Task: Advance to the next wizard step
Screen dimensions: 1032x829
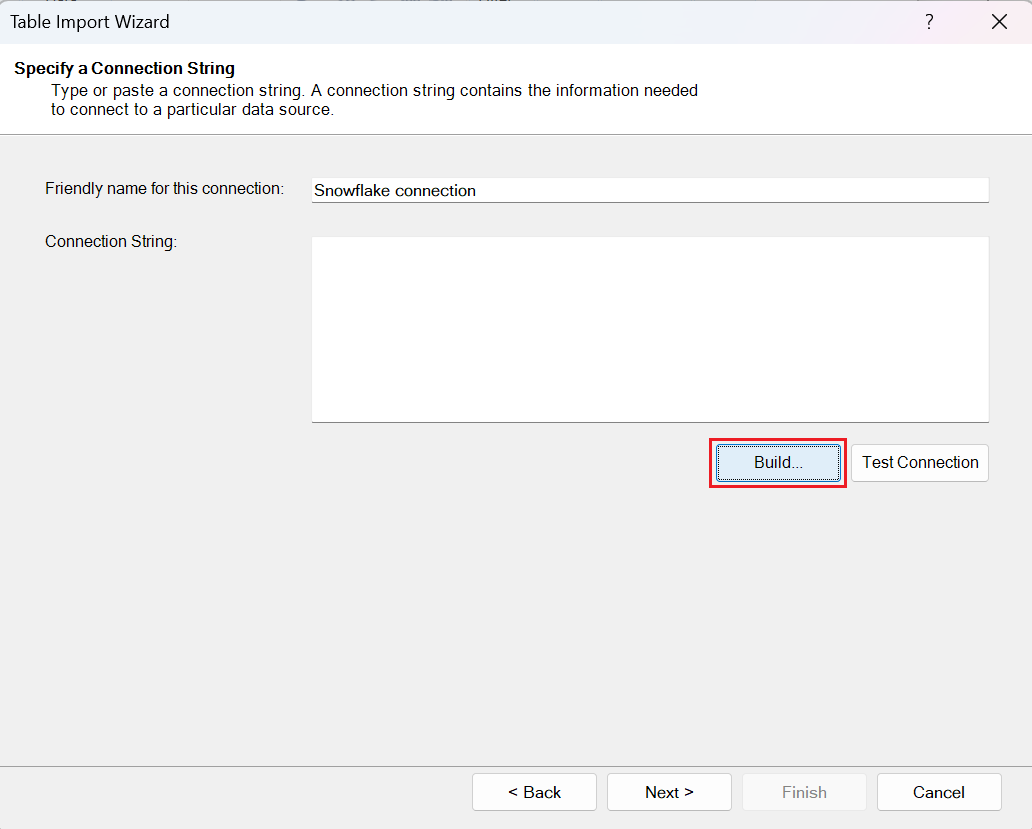Action: (x=669, y=792)
